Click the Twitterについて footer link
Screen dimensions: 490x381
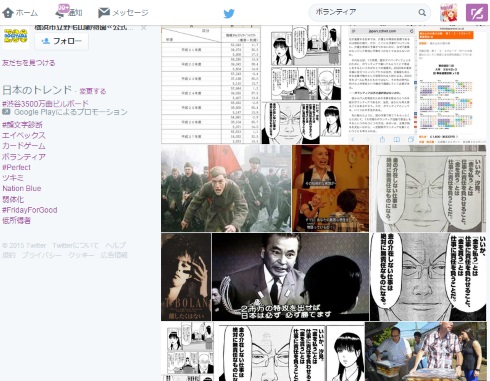(x=75, y=246)
